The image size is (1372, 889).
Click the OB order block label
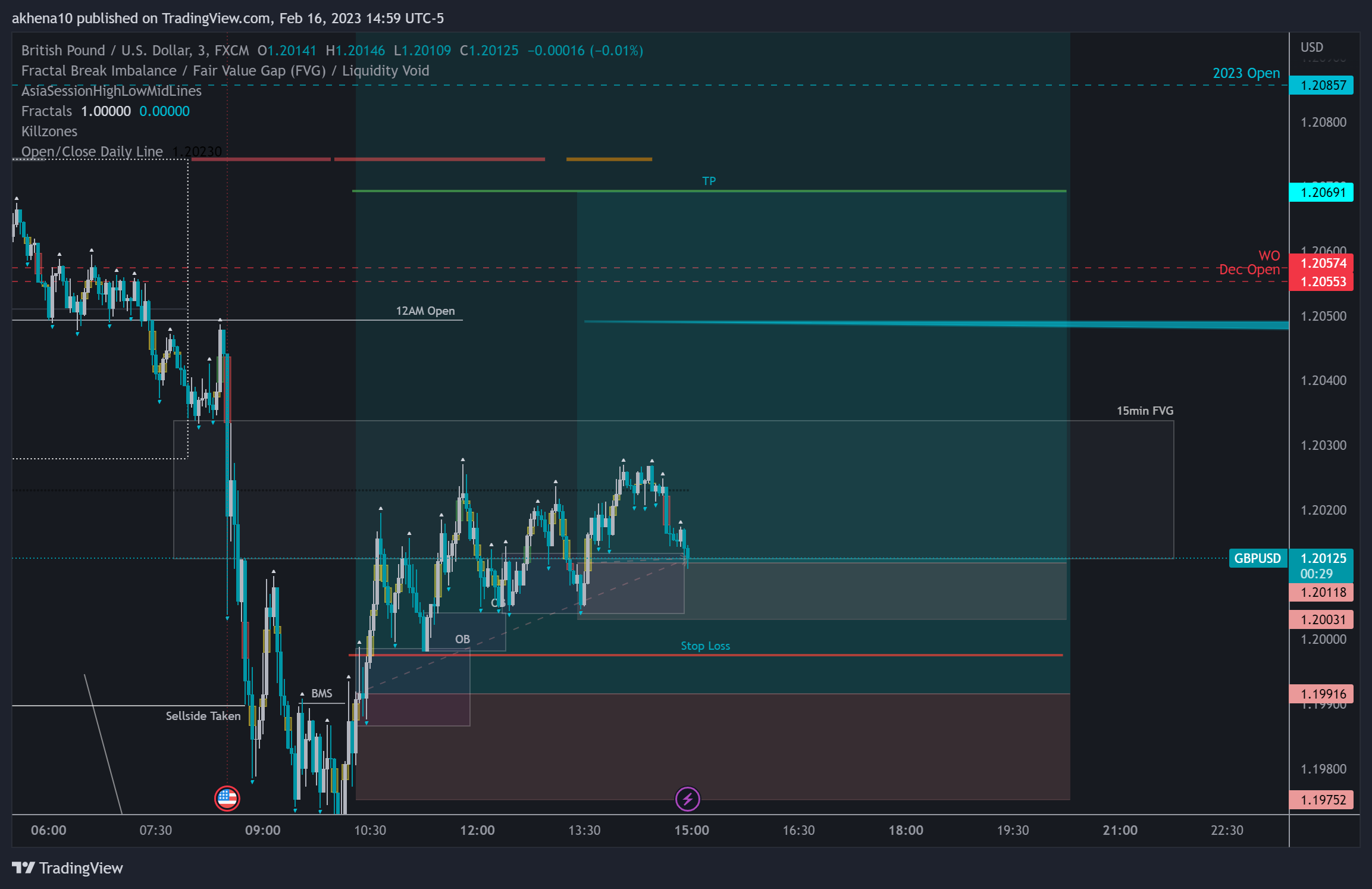pyautogui.click(x=462, y=639)
